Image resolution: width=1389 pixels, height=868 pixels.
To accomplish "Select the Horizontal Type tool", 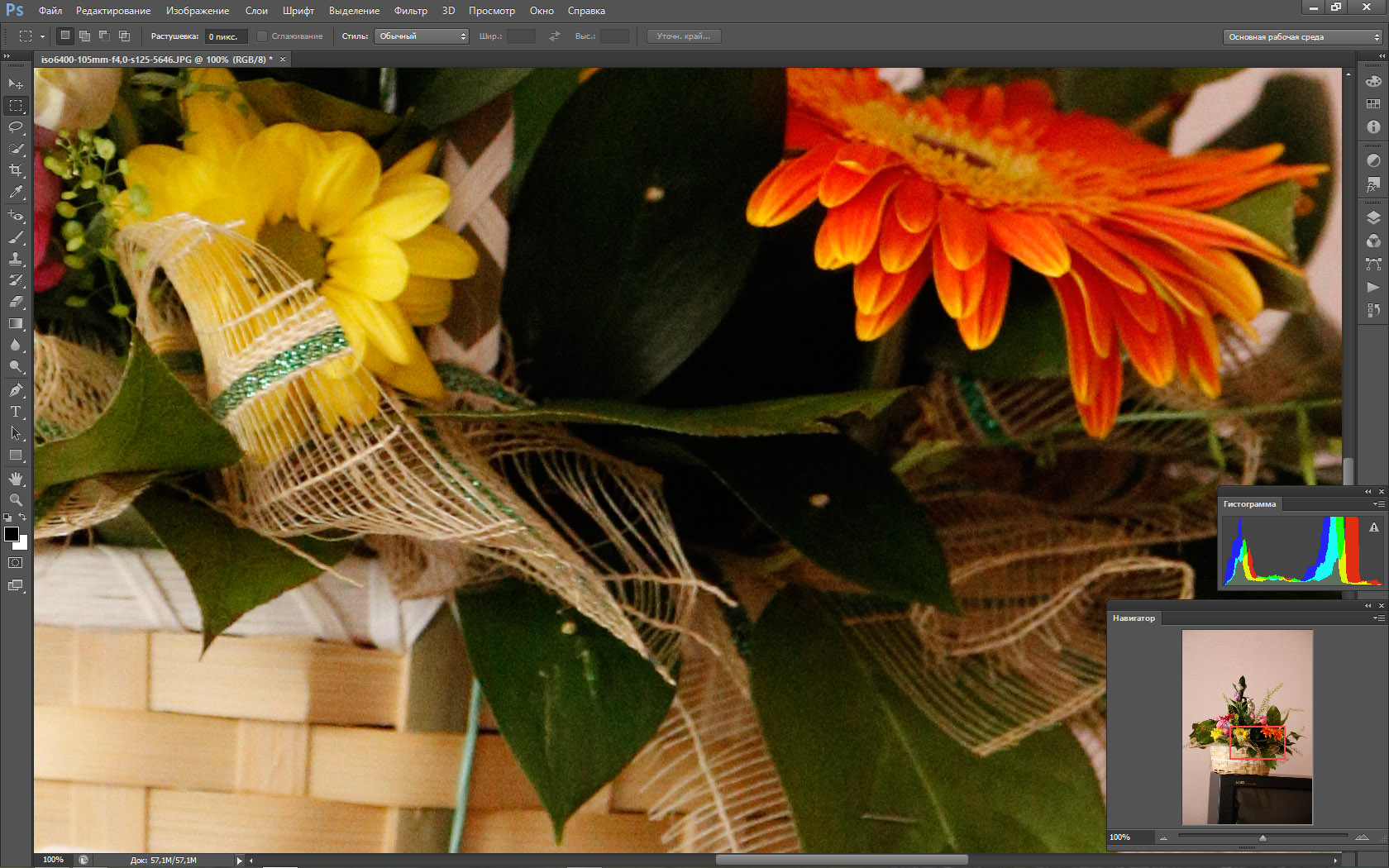I will [16, 412].
